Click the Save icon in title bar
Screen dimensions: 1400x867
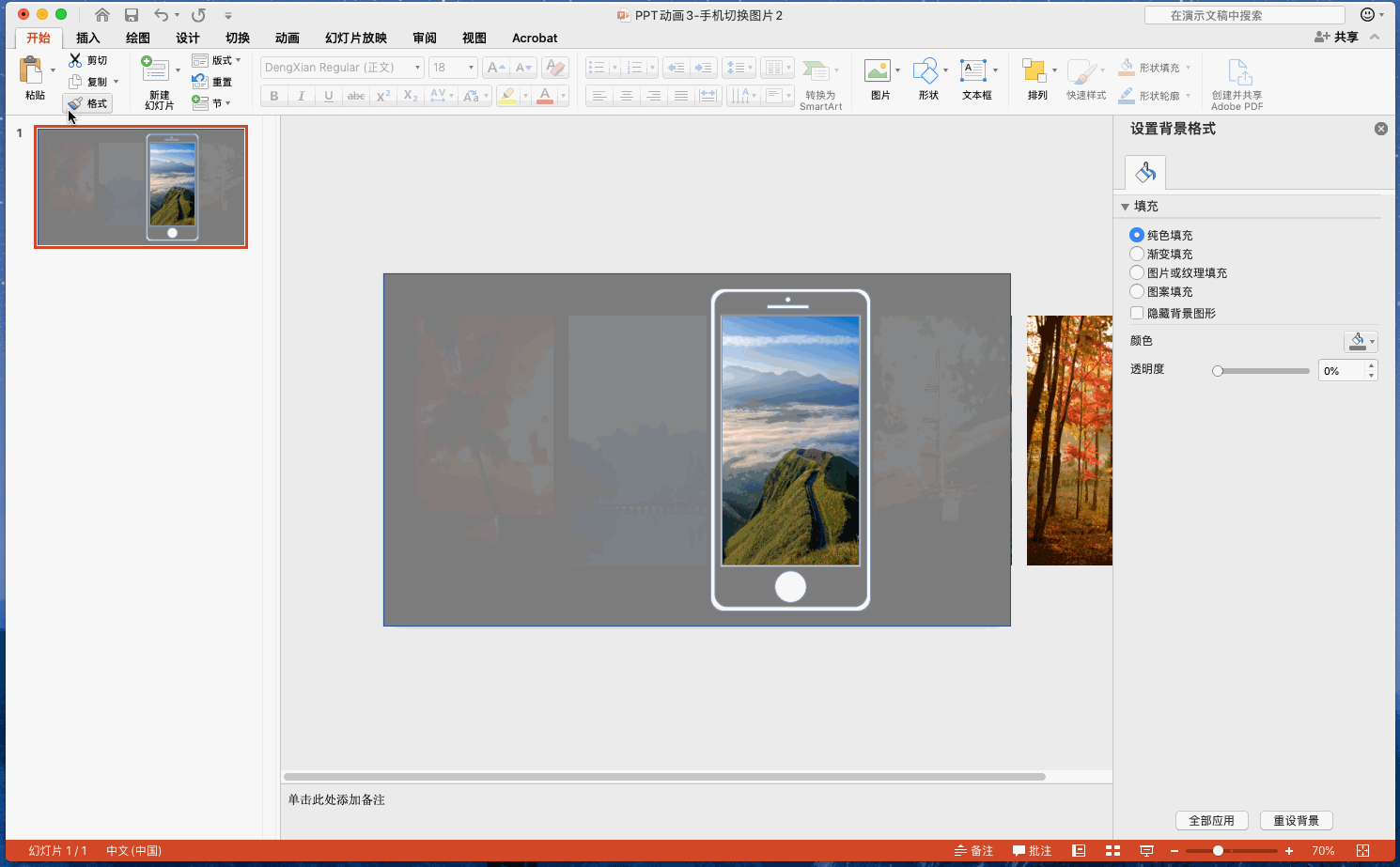(x=132, y=15)
